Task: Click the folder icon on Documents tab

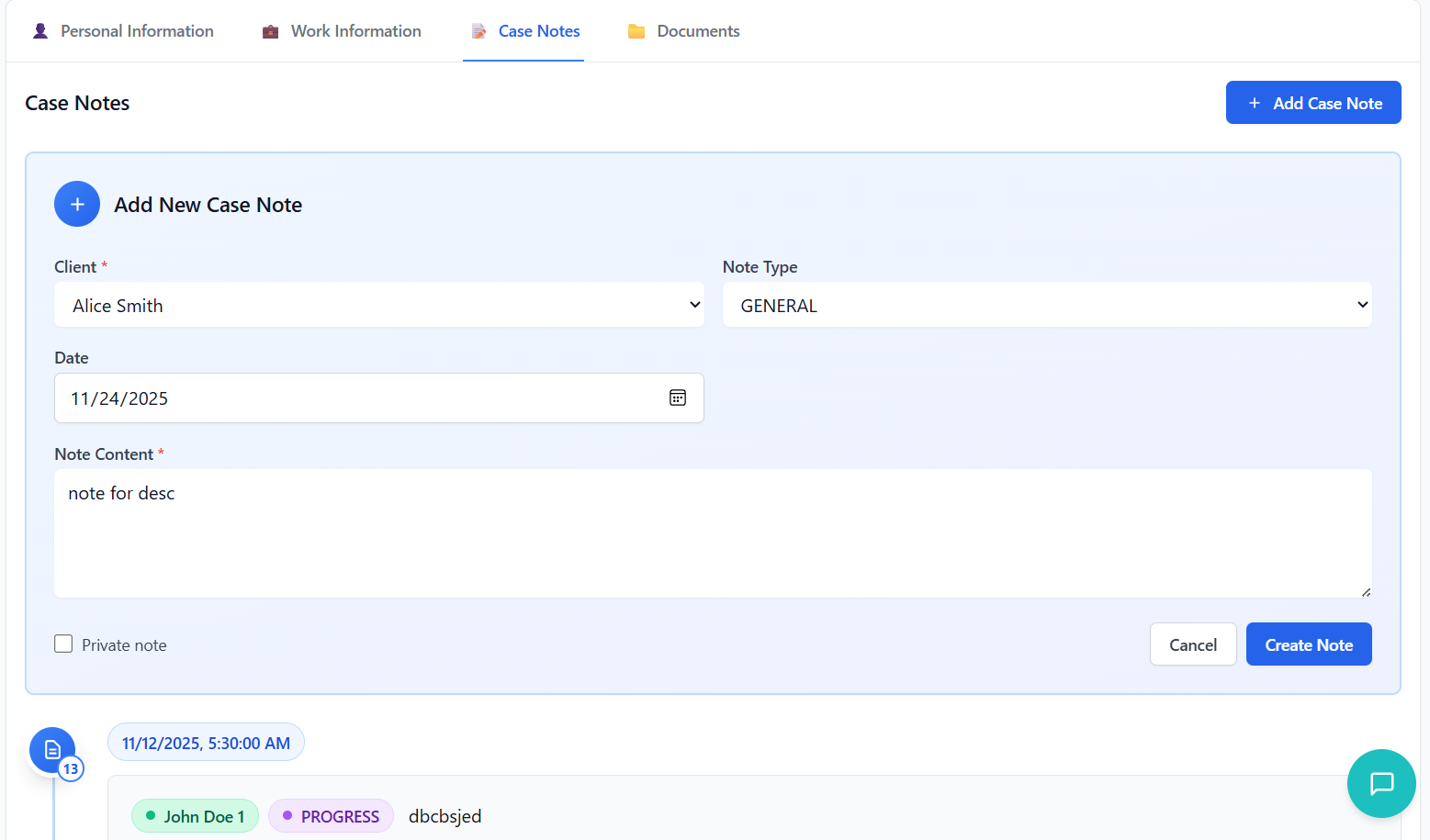Action: pos(636,31)
